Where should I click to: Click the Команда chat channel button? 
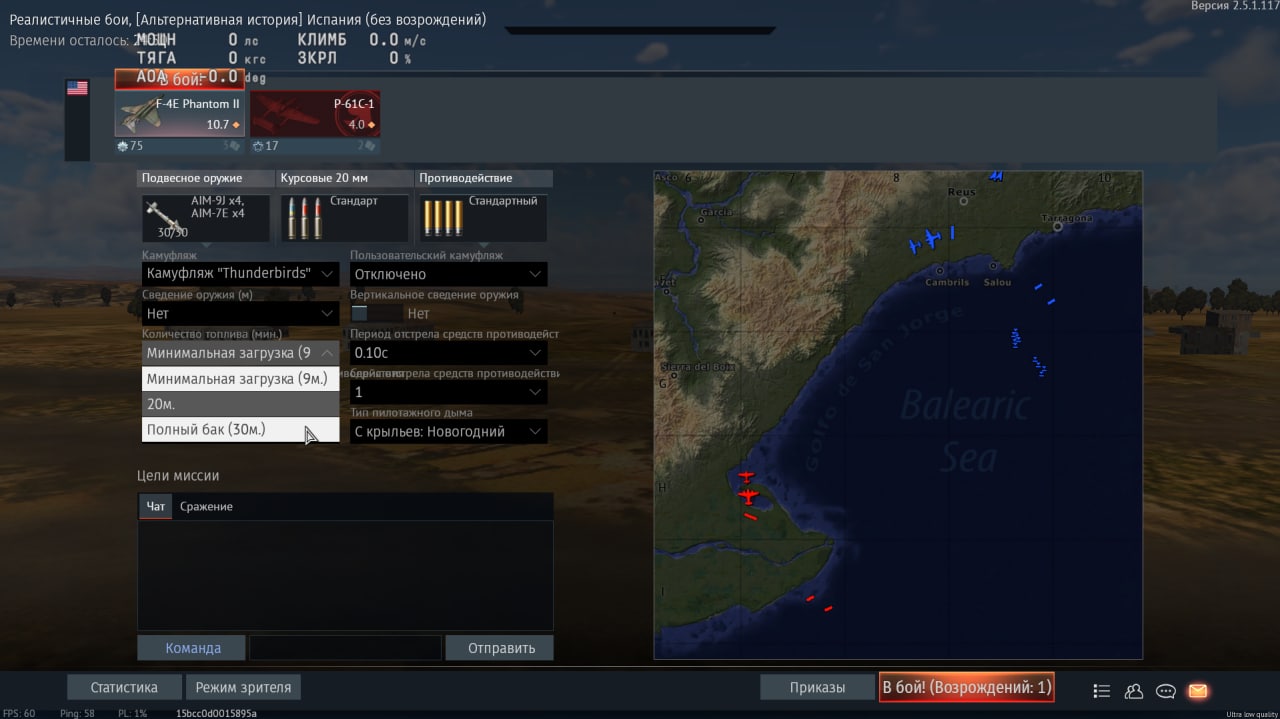[193, 647]
